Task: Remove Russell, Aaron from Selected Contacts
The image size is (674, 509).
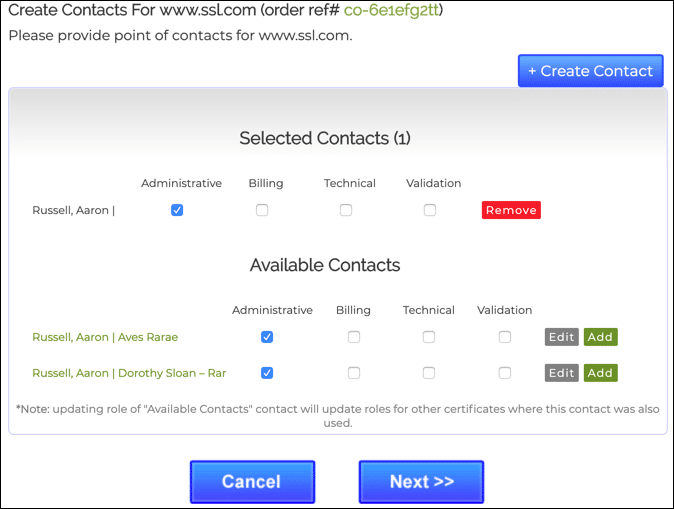Action: [511, 210]
